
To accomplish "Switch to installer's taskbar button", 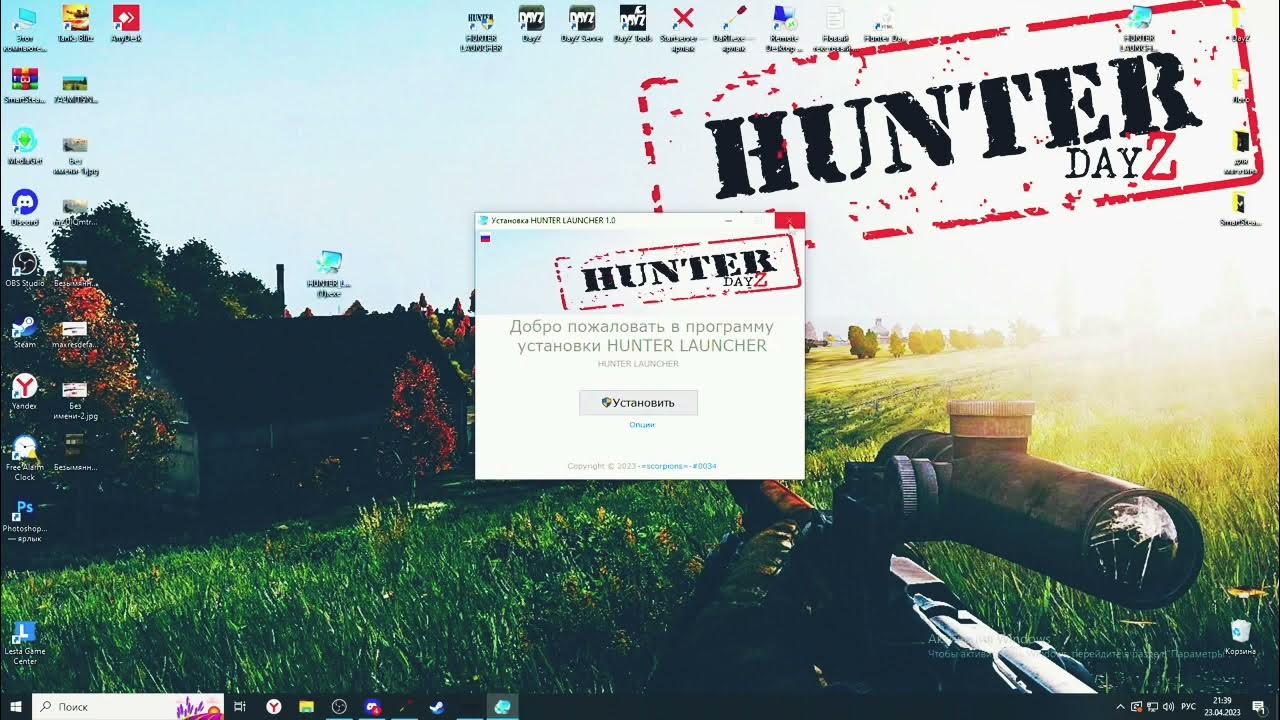I will pos(502,706).
